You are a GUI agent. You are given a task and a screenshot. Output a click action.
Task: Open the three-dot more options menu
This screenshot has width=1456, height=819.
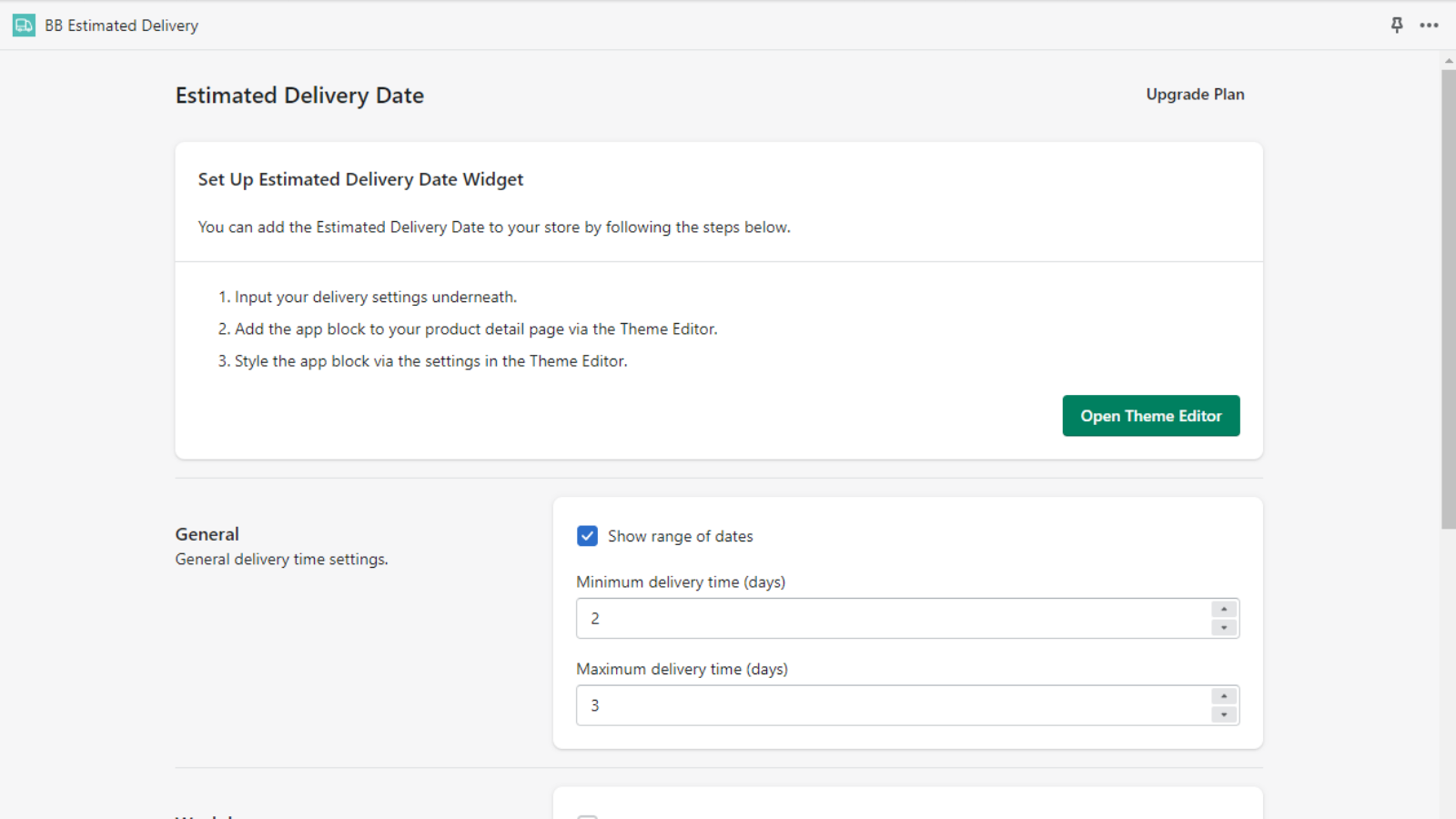point(1429,25)
